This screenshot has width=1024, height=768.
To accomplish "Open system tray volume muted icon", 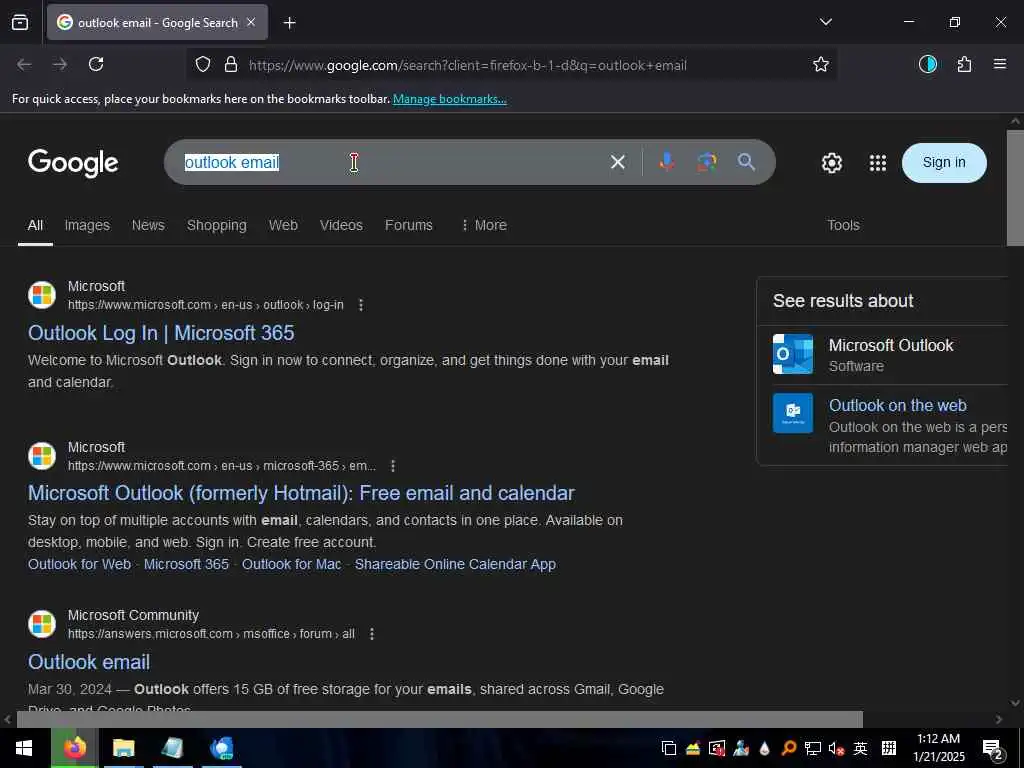I will (x=836, y=748).
